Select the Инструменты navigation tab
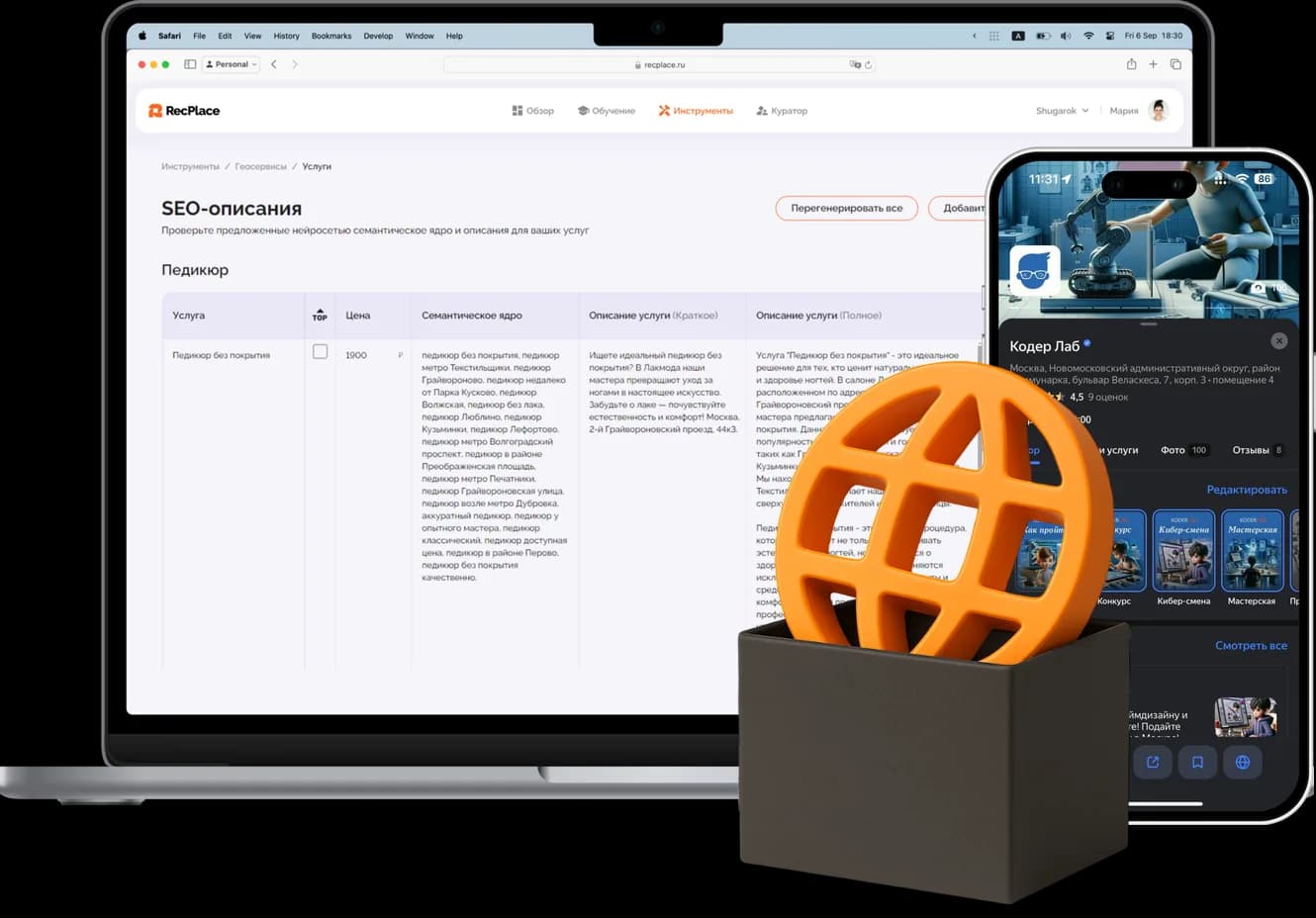1316x918 pixels. click(696, 111)
